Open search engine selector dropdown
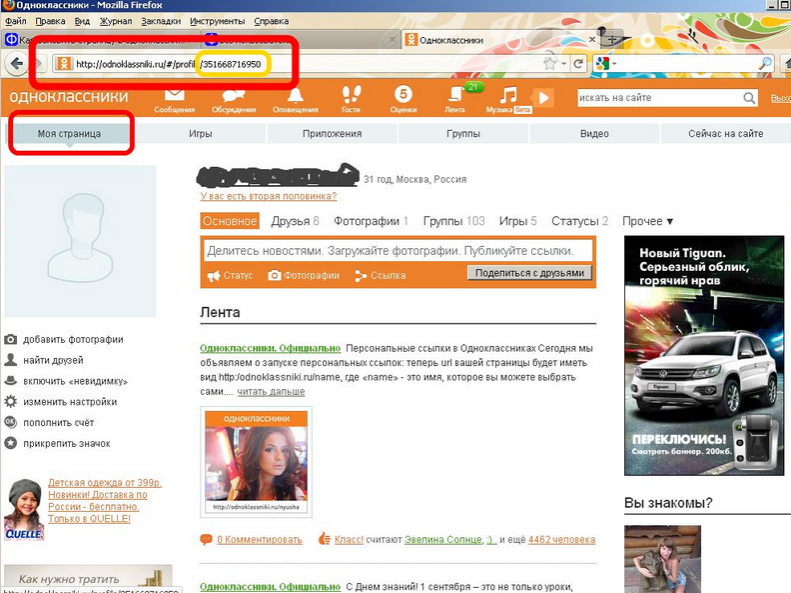The height and width of the screenshot is (593, 791). [614, 64]
